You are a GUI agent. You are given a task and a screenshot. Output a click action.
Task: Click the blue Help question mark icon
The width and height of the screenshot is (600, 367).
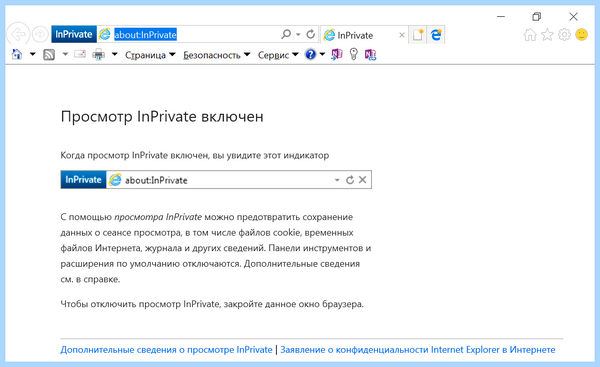[x=310, y=55]
